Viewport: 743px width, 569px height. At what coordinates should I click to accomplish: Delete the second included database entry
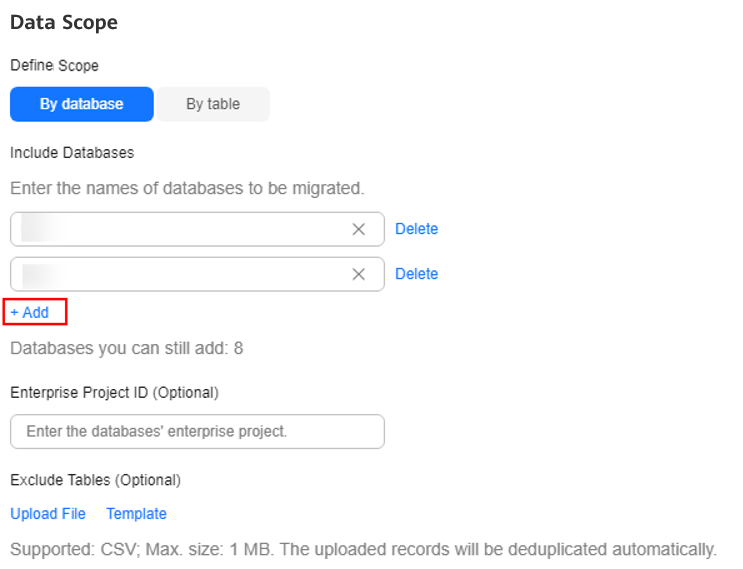pyautogui.click(x=417, y=274)
